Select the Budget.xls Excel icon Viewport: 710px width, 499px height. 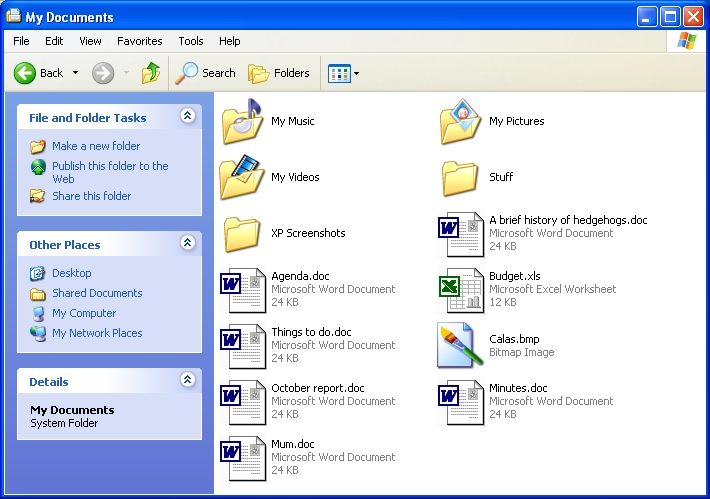461,290
